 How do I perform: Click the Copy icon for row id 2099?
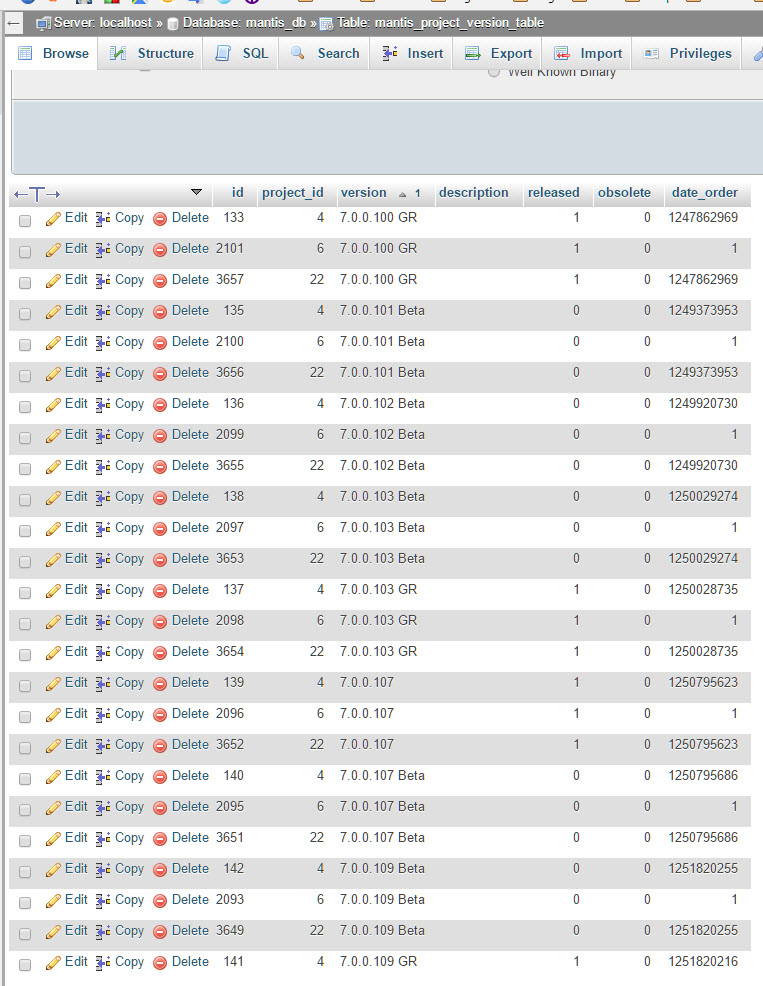click(103, 436)
